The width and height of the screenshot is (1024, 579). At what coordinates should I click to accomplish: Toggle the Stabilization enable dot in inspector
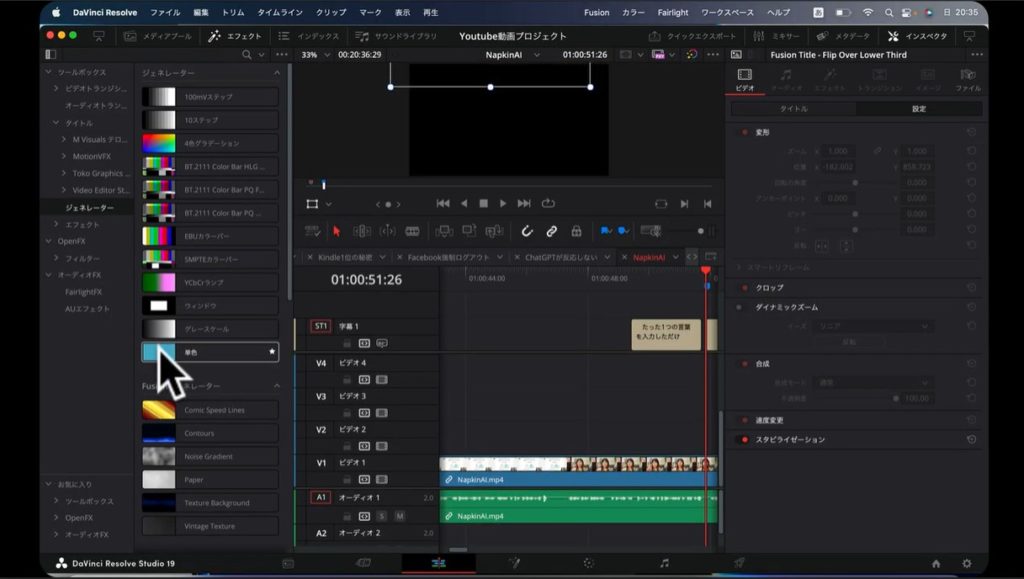744,439
